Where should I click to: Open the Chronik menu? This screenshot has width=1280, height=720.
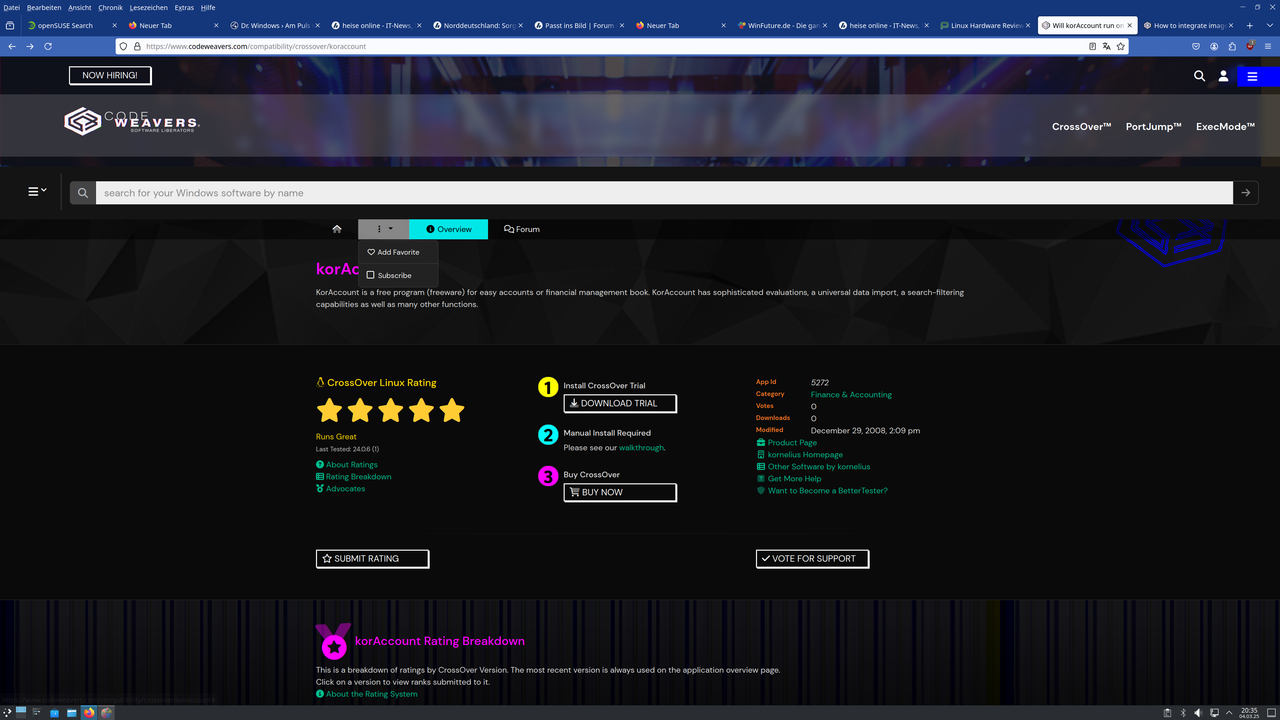(110, 7)
